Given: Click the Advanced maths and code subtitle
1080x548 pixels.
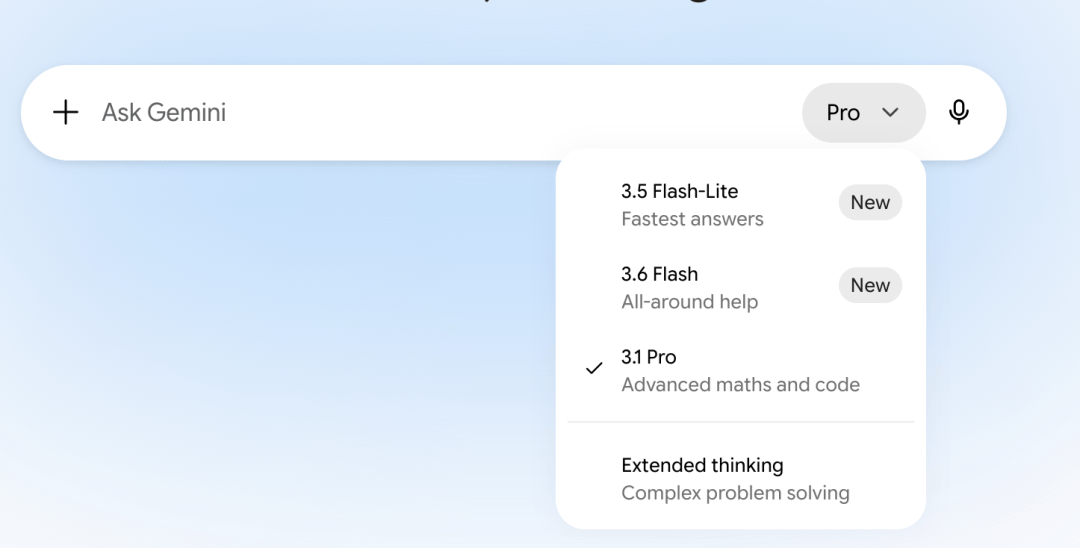Looking at the screenshot, I should (740, 384).
